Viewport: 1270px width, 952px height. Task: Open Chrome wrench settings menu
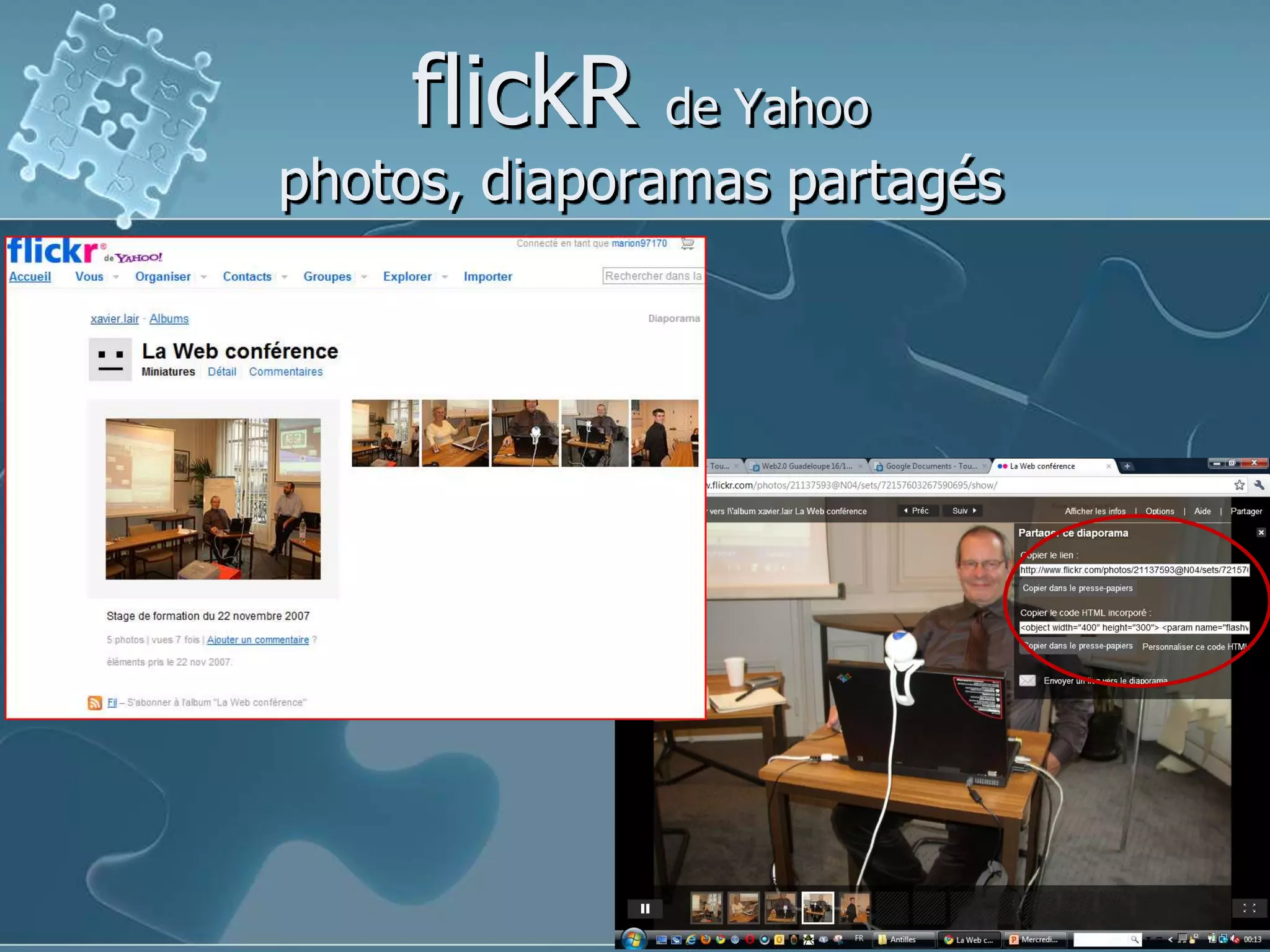pos(1259,485)
